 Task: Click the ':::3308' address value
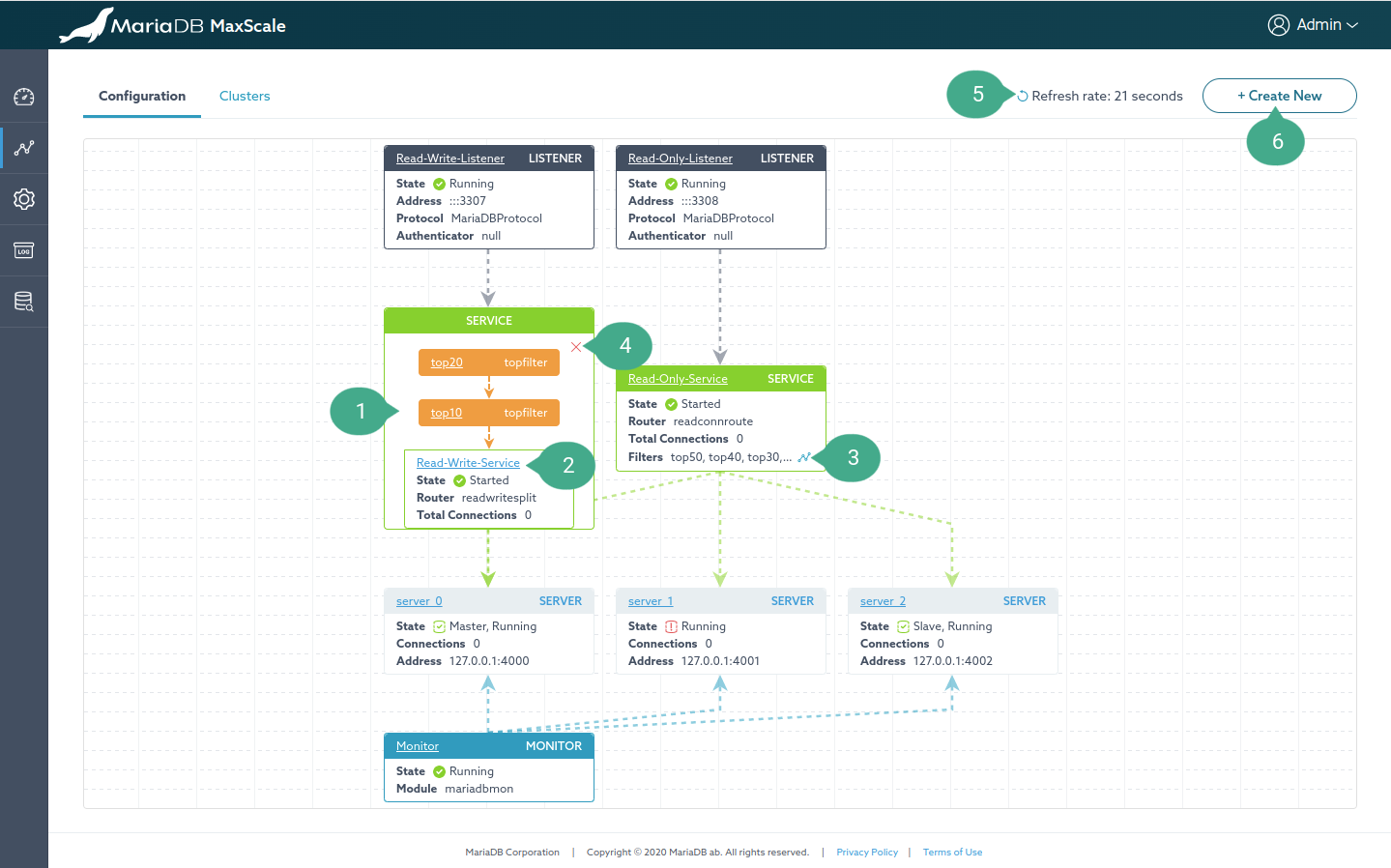click(x=700, y=201)
